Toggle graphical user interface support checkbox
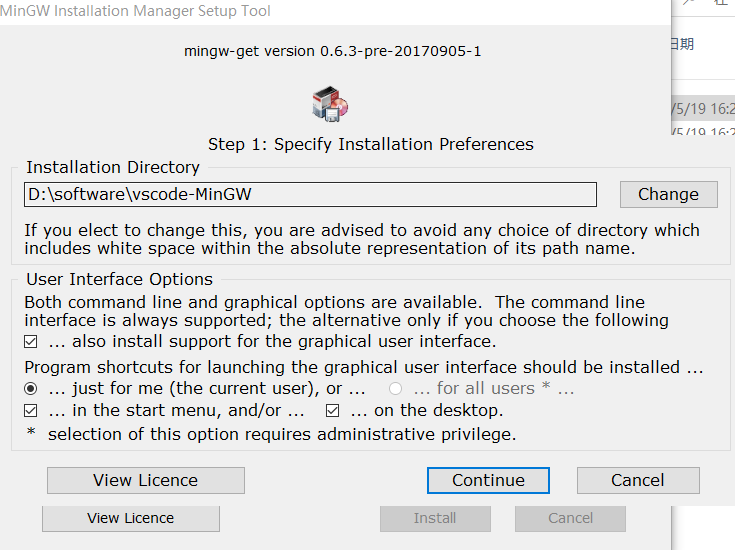 pos(31,342)
